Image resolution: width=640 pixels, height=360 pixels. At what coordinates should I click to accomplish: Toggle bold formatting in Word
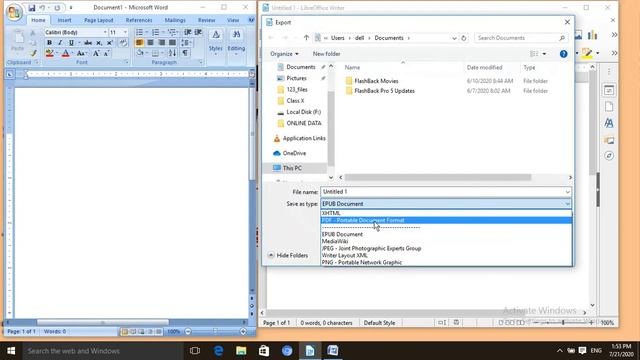tap(49, 43)
